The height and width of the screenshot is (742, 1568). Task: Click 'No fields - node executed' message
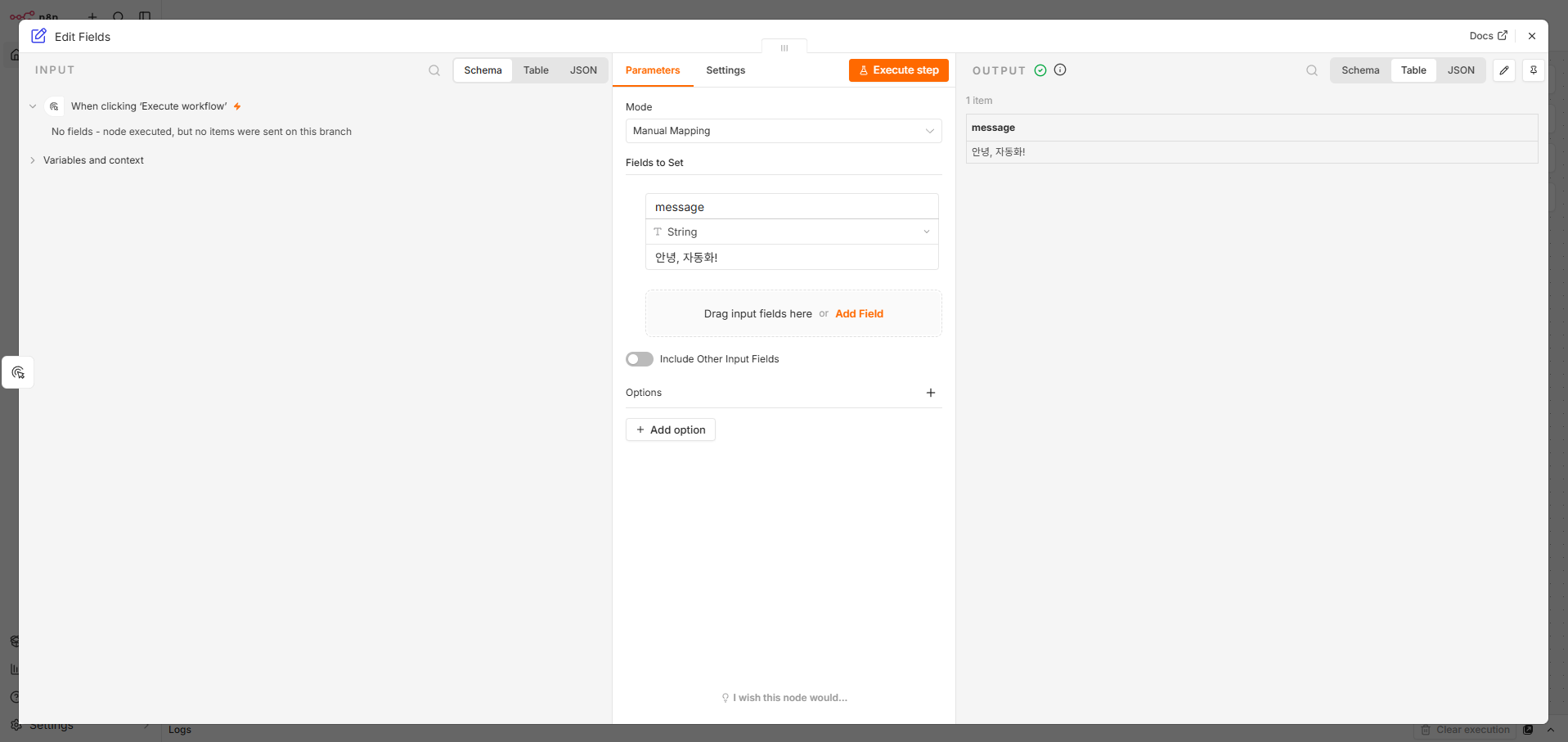[x=201, y=132]
